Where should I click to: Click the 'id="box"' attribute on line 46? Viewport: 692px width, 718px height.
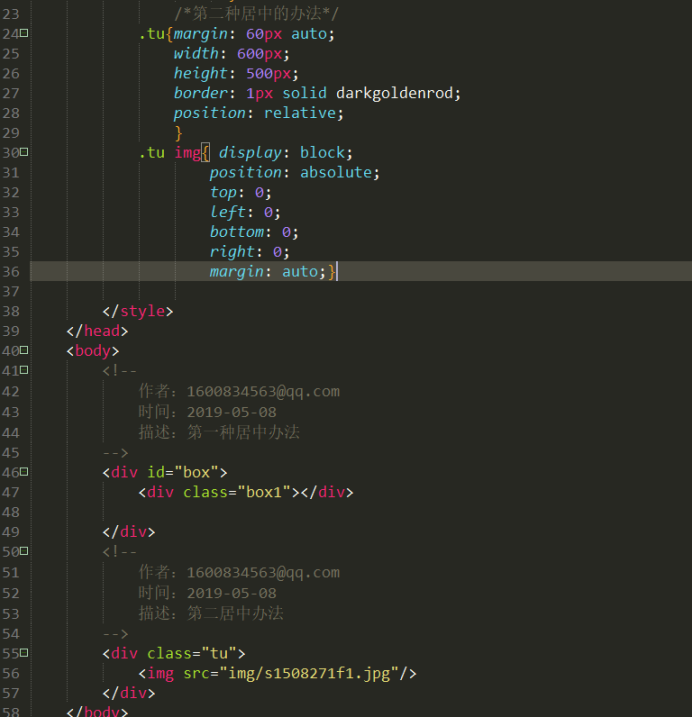point(183,472)
